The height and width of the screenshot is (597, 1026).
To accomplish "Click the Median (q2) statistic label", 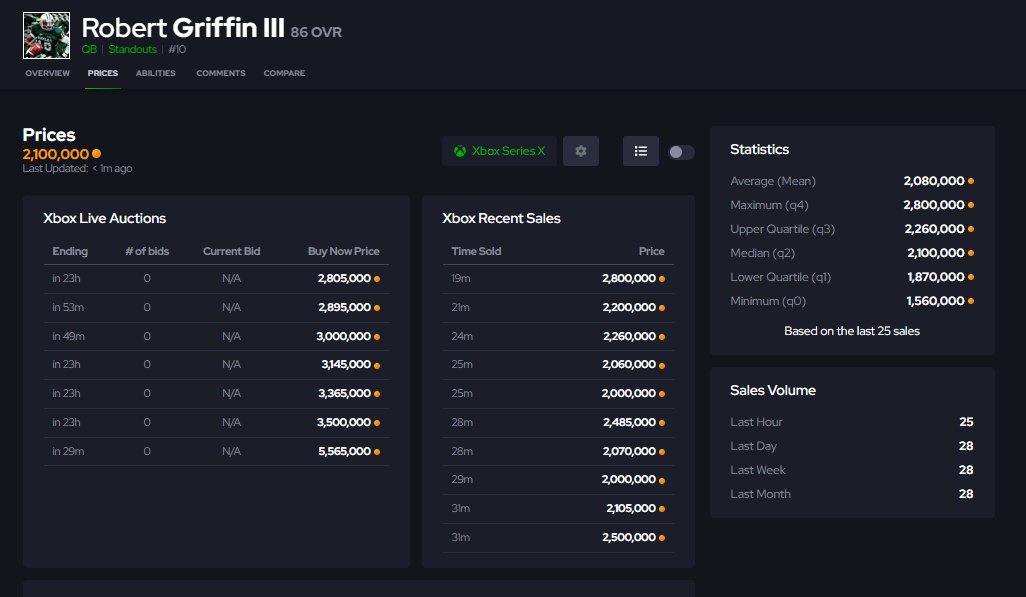I will click(762, 253).
